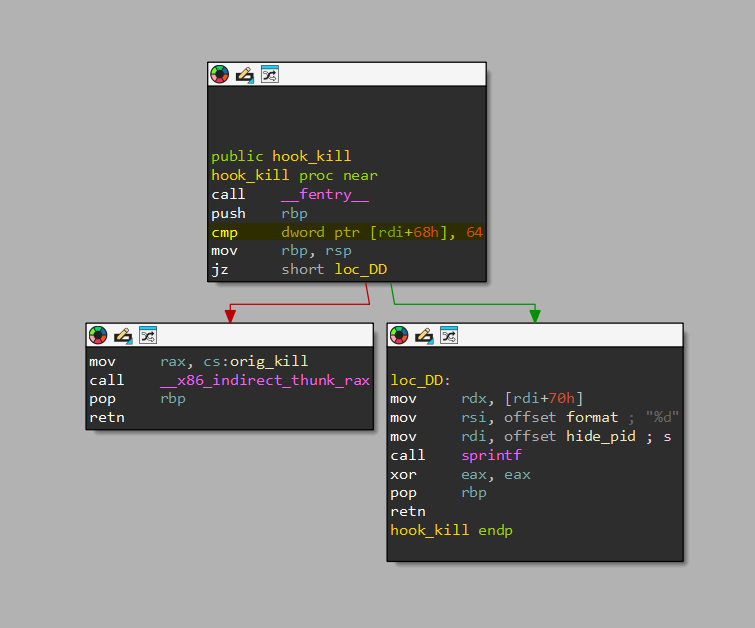Click the color icon on the orig_kill node
This screenshot has width=755, height=628.
click(x=98, y=335)
